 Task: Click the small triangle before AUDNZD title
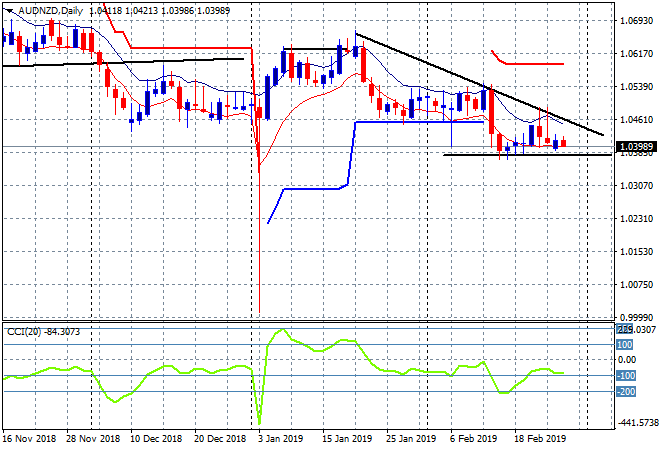10,11
